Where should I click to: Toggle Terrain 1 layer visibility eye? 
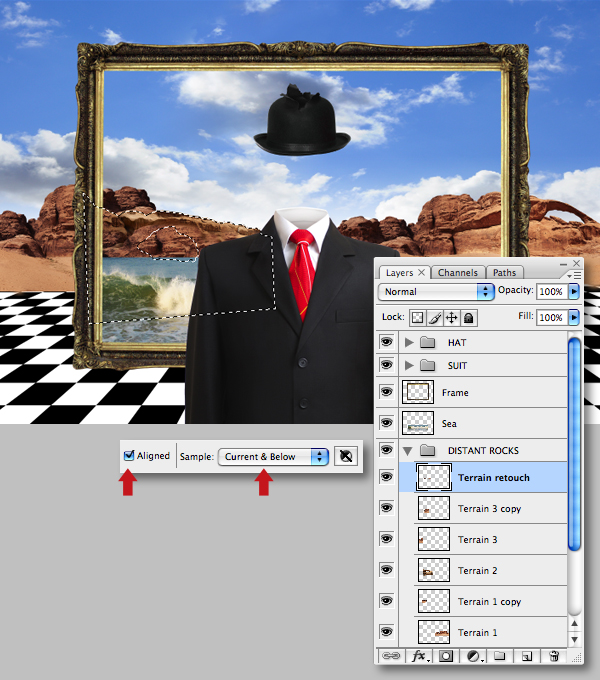tap(386, 631)
